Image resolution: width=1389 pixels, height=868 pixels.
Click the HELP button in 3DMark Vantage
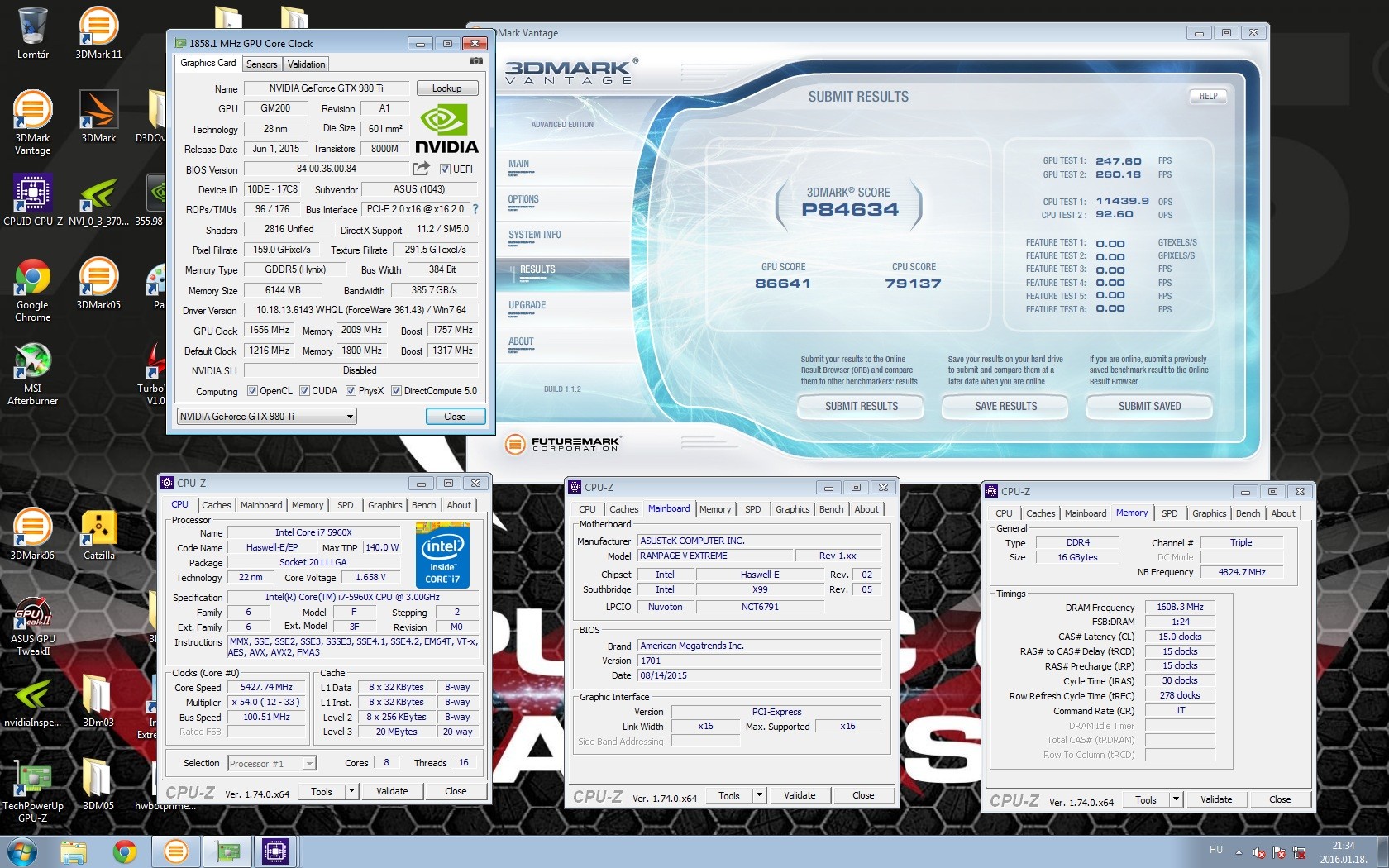coord(1208,96)
